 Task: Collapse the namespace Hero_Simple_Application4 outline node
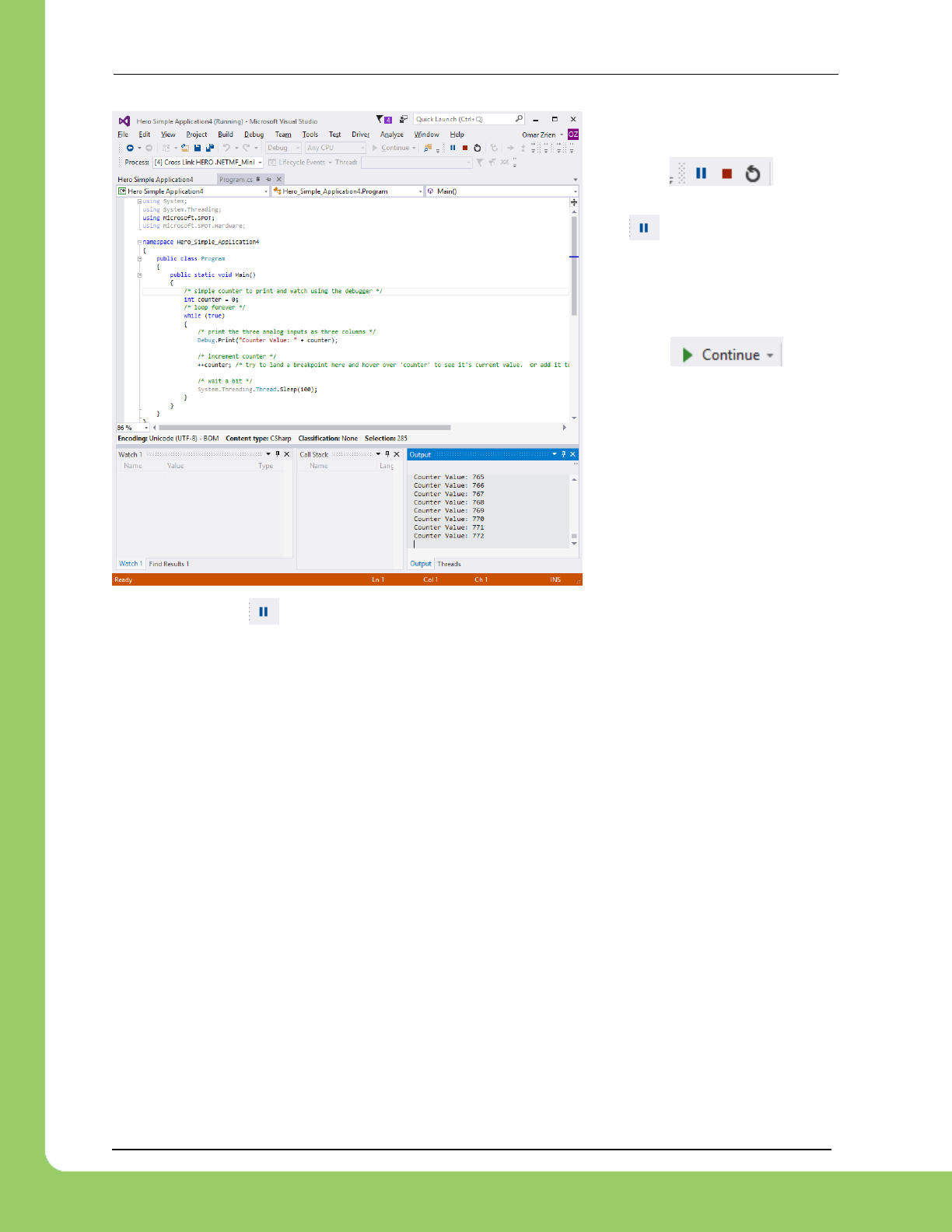(140, 243)
